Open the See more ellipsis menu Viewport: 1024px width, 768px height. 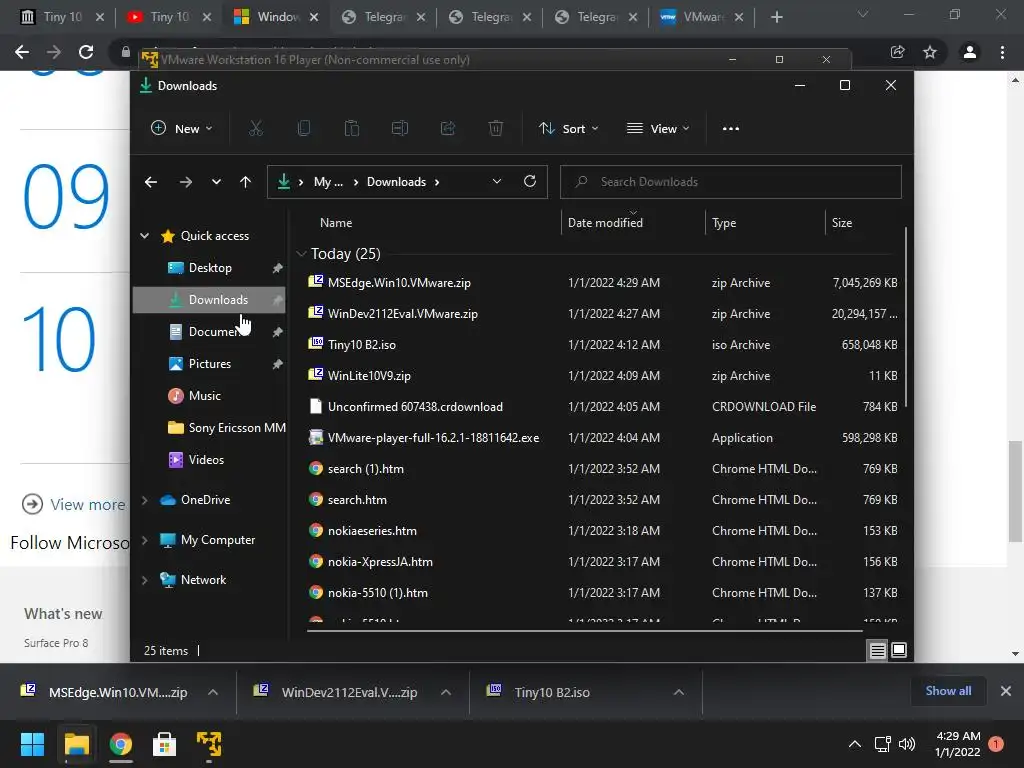point(731,129)
